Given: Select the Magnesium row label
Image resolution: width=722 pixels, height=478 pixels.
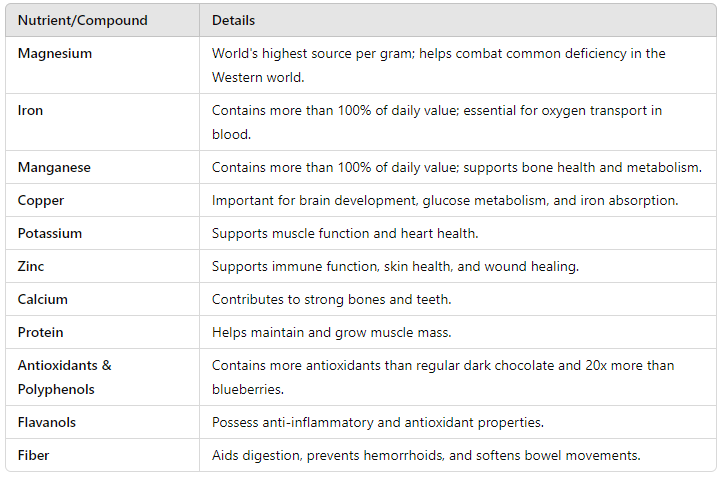Looking at the screenshot, I should click(x=55, y=53).
